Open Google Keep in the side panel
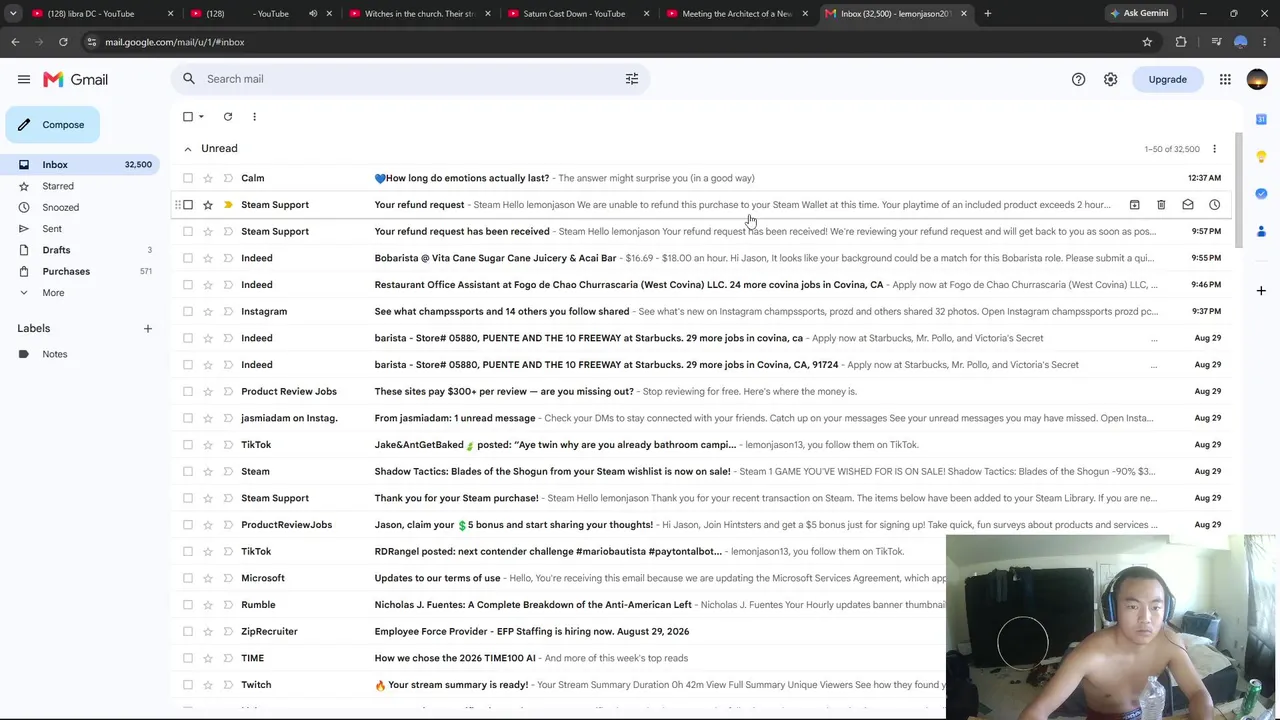Screen dimensions: 1280x720 [1261, 157]
